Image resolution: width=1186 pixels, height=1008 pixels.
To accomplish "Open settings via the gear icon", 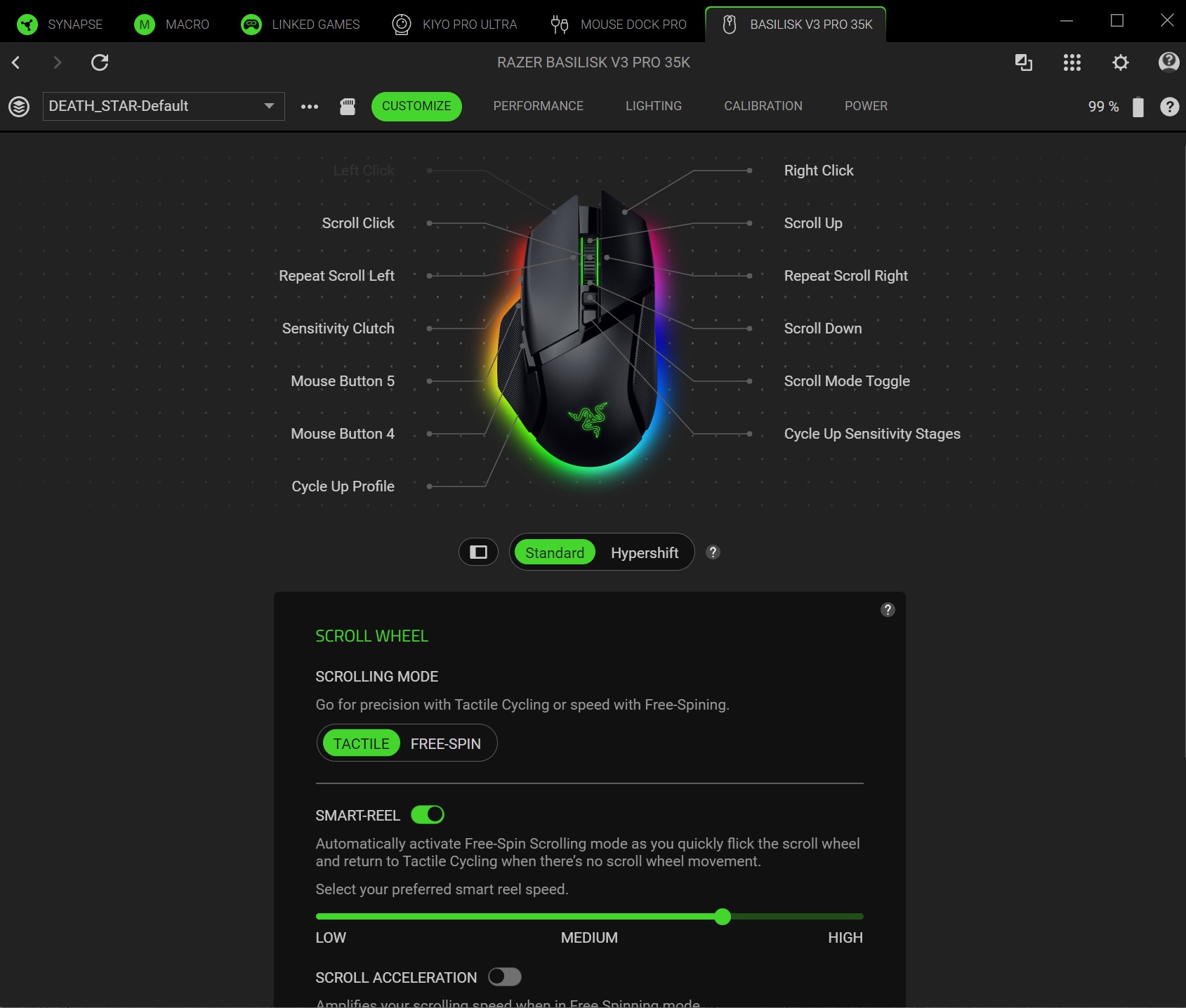I will (1121, 62).
